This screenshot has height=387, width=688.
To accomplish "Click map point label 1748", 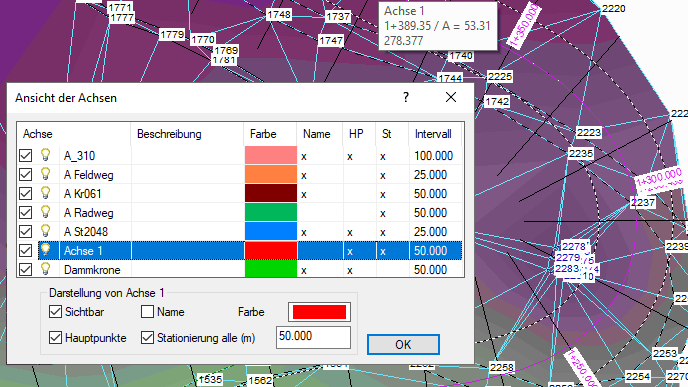I will [x=279, y=14].
